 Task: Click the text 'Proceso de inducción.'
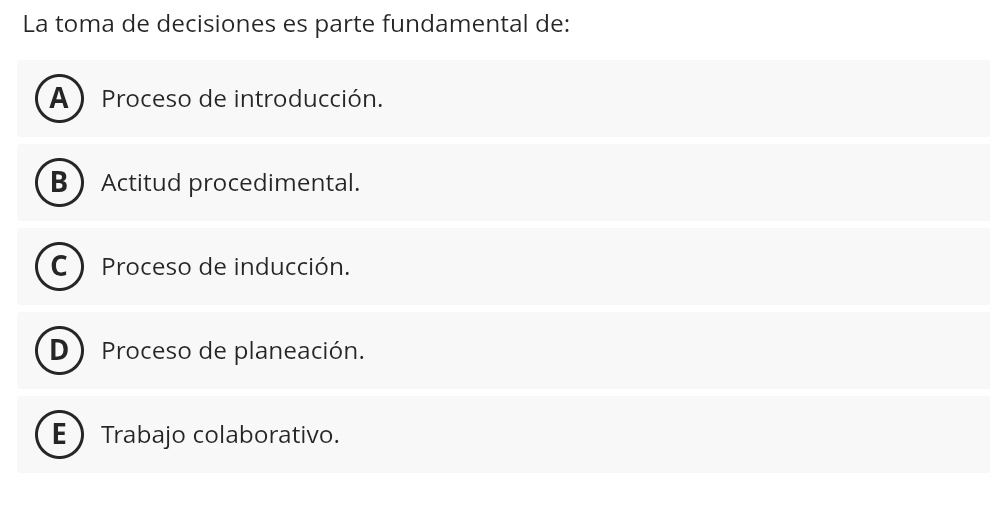coord(225,267)
